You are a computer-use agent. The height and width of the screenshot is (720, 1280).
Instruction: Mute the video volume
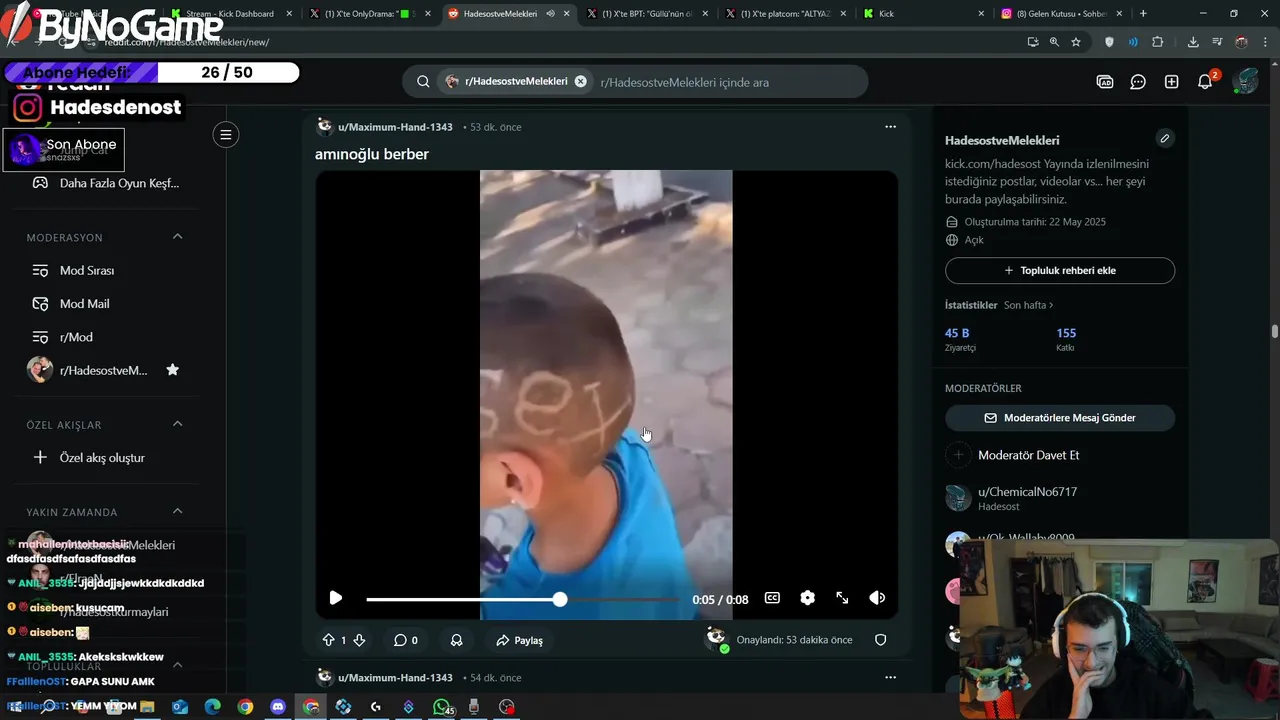pyautogui.click(x=877, y=598)
